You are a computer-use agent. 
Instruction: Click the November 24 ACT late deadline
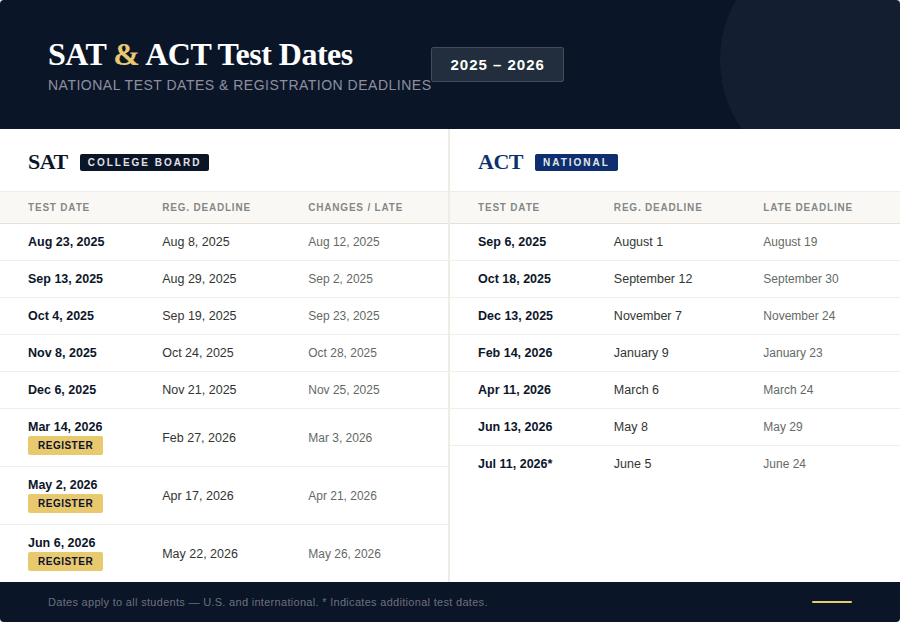pos(799,316)
